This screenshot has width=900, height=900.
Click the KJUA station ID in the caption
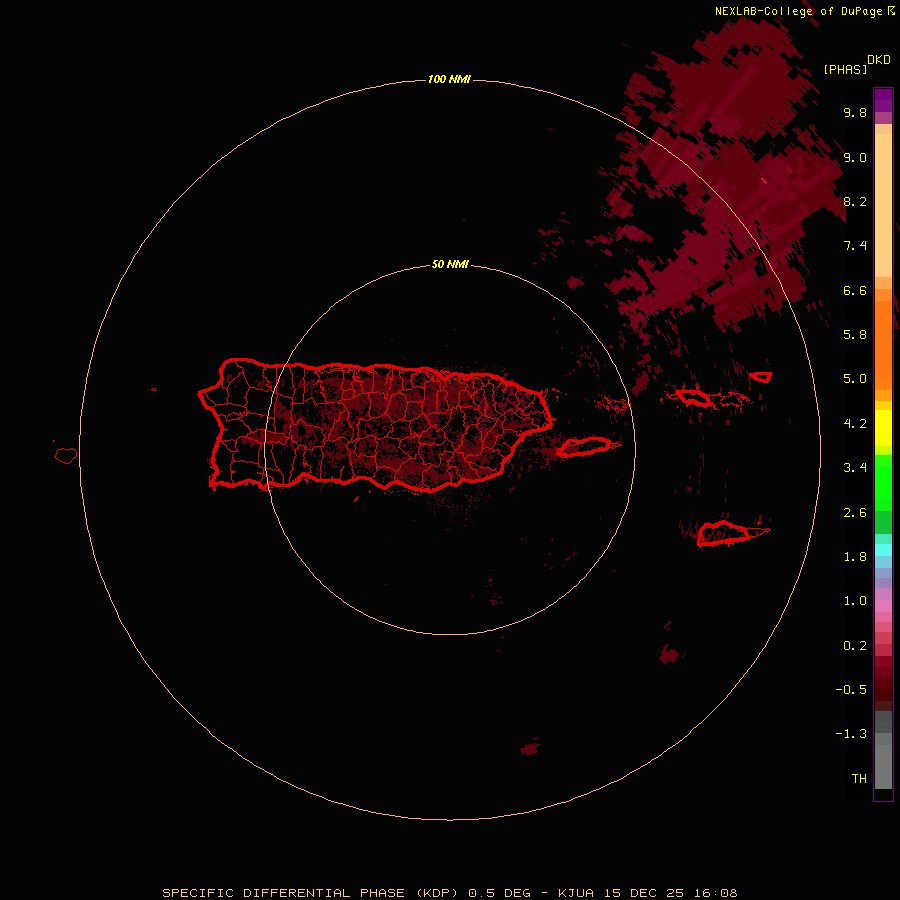pyautogui.click(x=578, y=893)
